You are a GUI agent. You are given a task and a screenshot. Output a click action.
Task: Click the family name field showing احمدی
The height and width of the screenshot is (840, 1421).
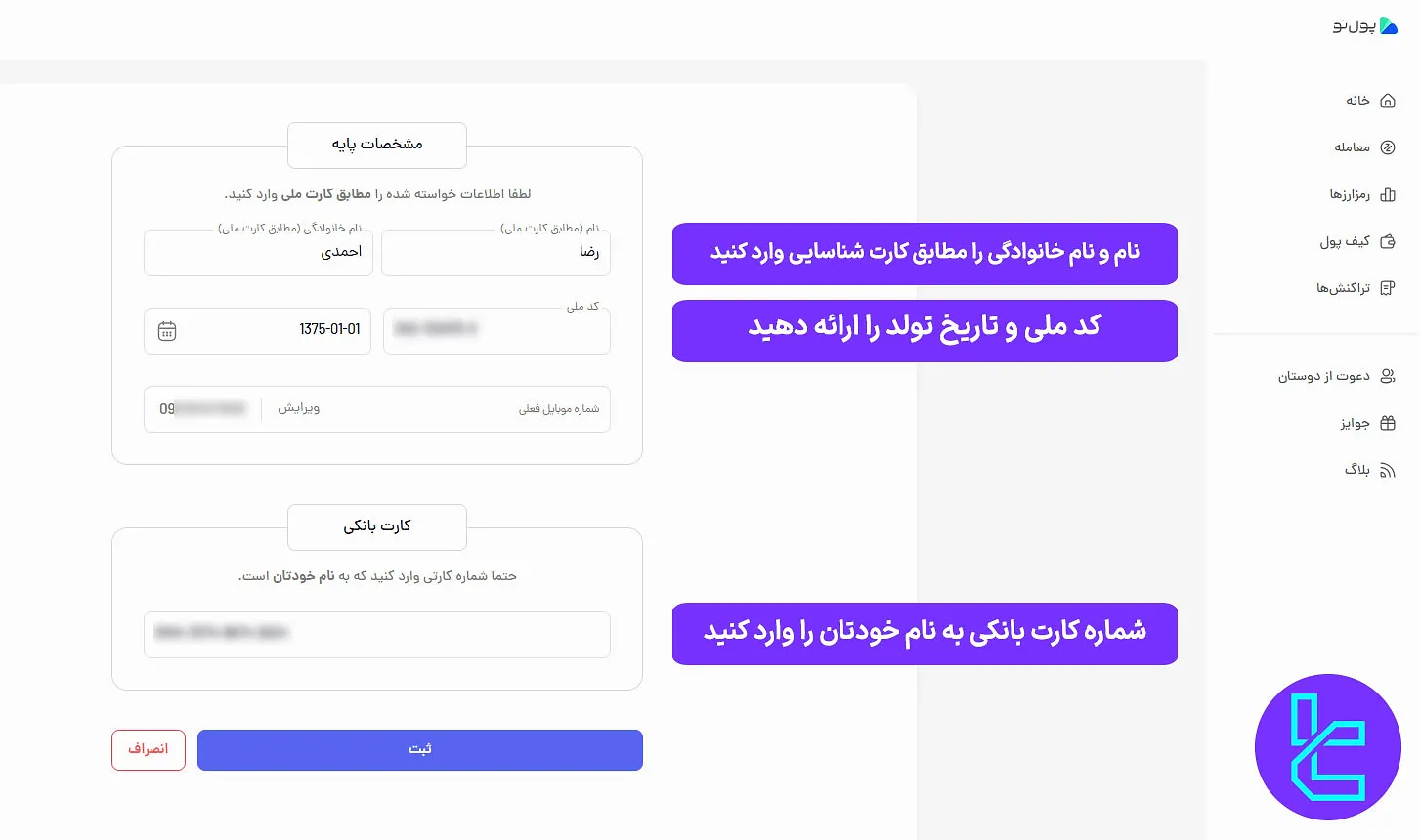click(257, 252)
